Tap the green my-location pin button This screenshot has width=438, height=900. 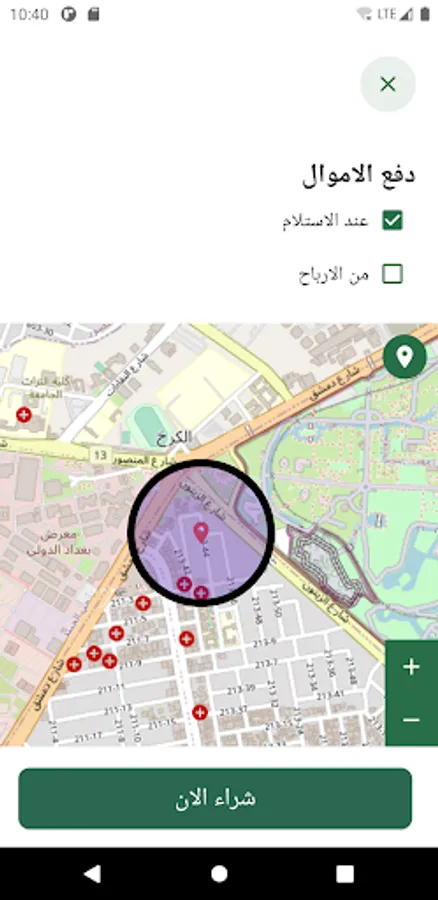click(x=405, y=356)
